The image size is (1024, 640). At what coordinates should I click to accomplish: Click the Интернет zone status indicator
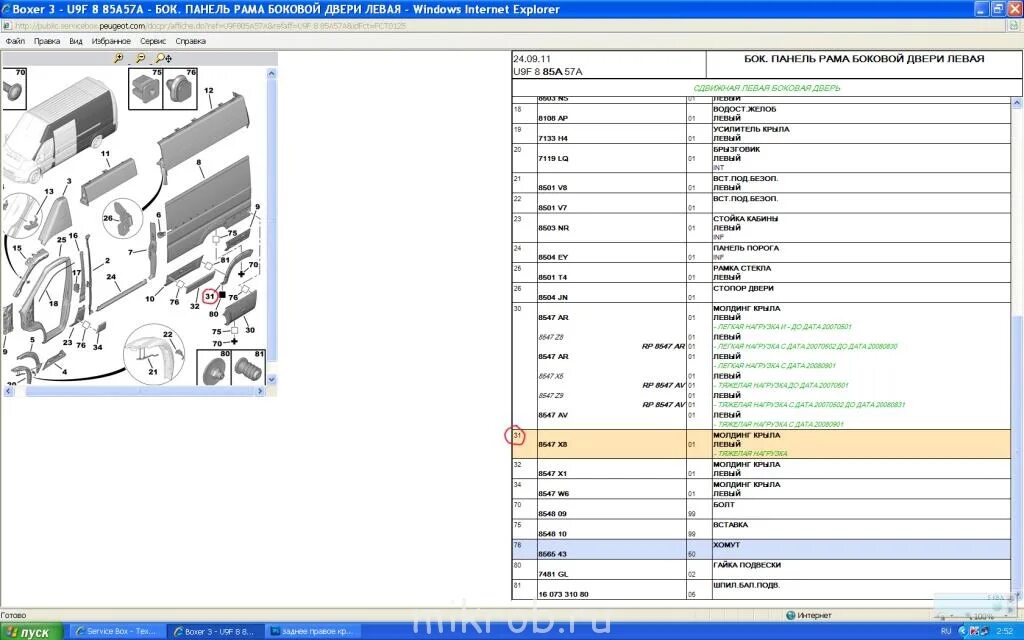810,615
